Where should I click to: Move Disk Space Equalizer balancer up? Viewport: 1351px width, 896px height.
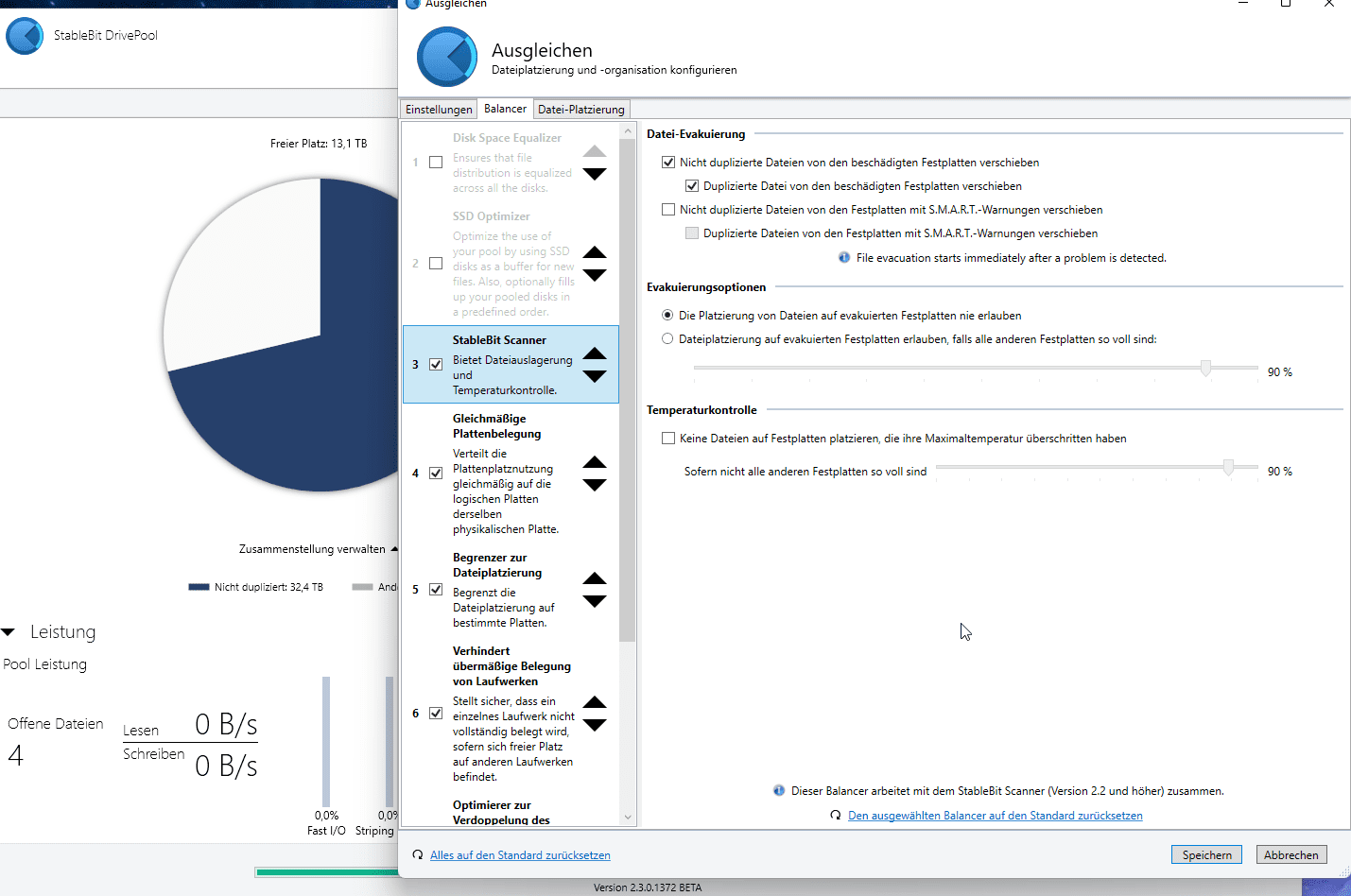point(595,151)
